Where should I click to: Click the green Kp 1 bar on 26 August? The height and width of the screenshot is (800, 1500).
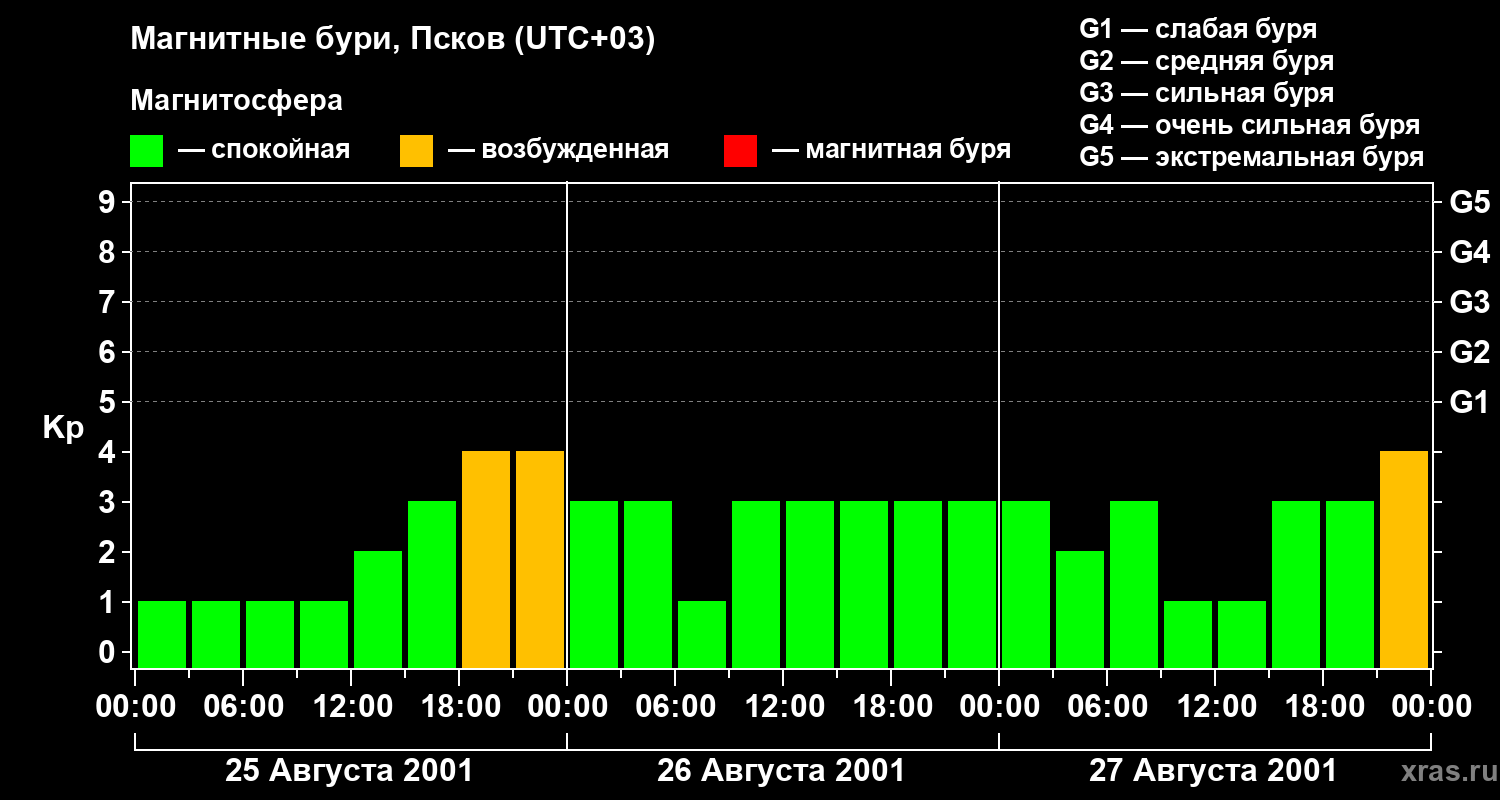702,634
